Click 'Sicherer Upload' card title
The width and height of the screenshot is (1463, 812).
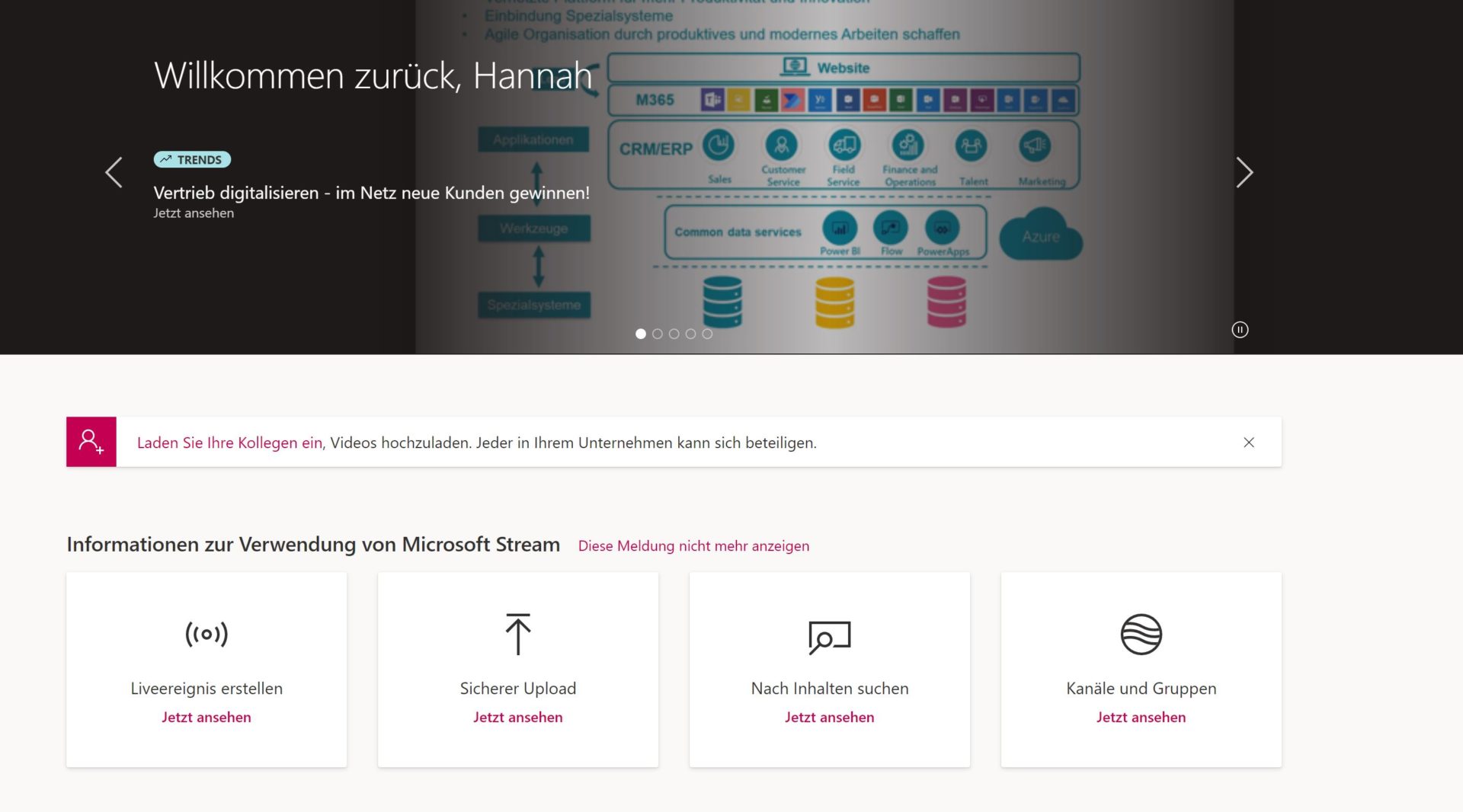click(518, 689)
